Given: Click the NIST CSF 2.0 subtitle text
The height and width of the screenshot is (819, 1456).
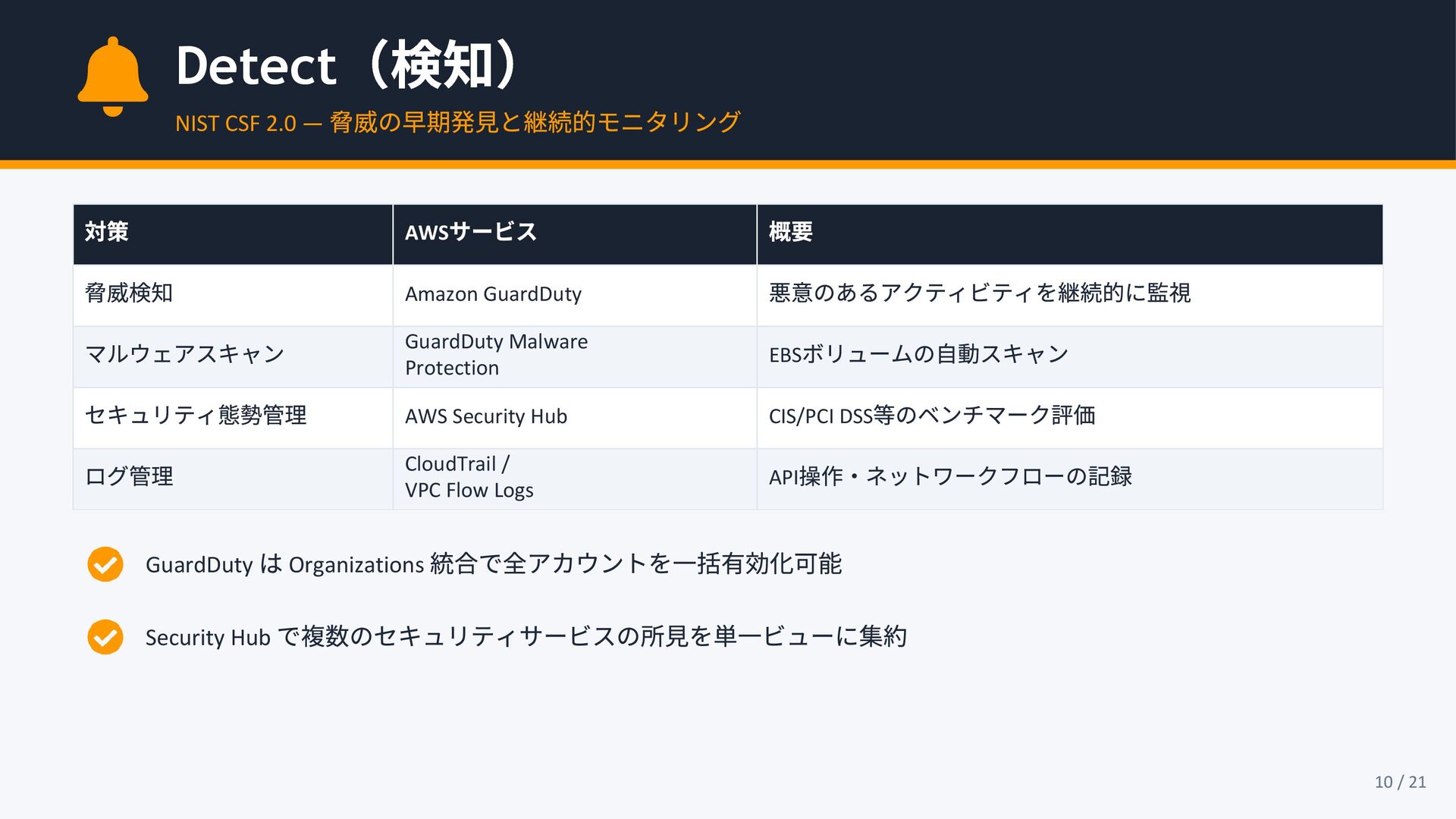Looking at the screenshot, I should (457, 123).
